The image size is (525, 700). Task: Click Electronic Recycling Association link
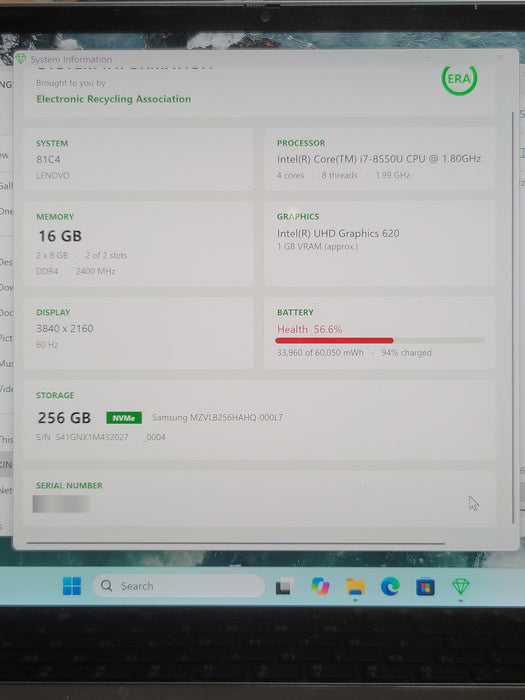click(114, 99)
